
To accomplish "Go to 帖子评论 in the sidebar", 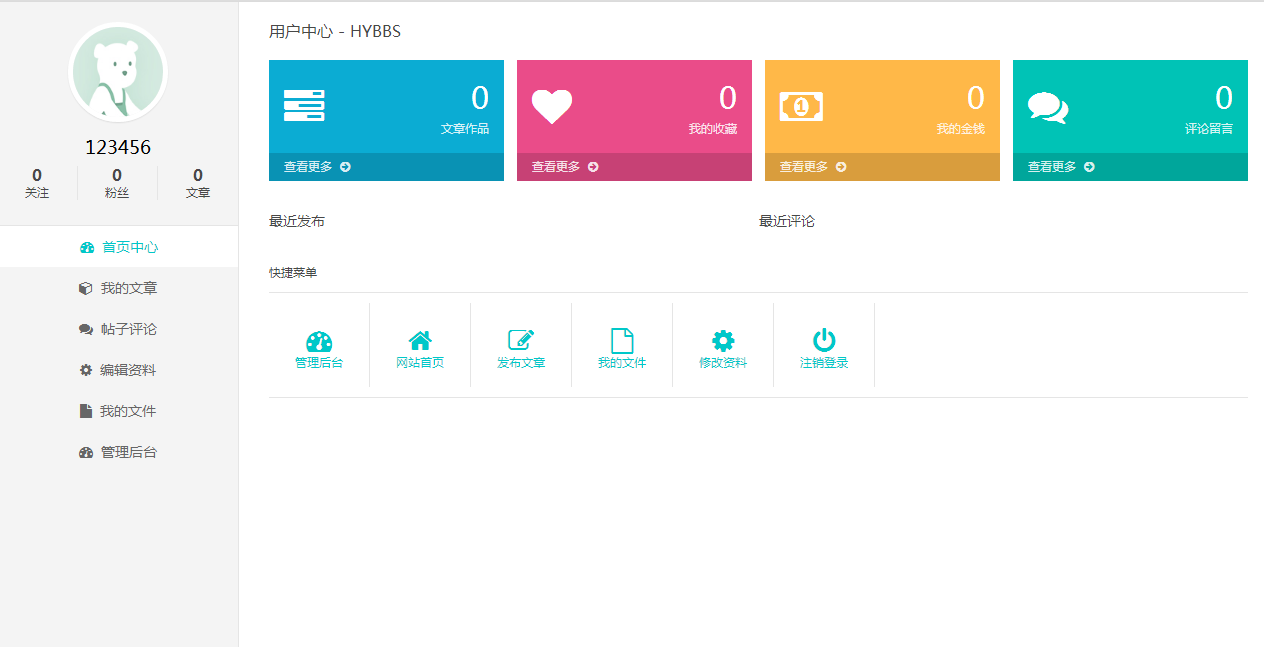I will coord(119,329).
